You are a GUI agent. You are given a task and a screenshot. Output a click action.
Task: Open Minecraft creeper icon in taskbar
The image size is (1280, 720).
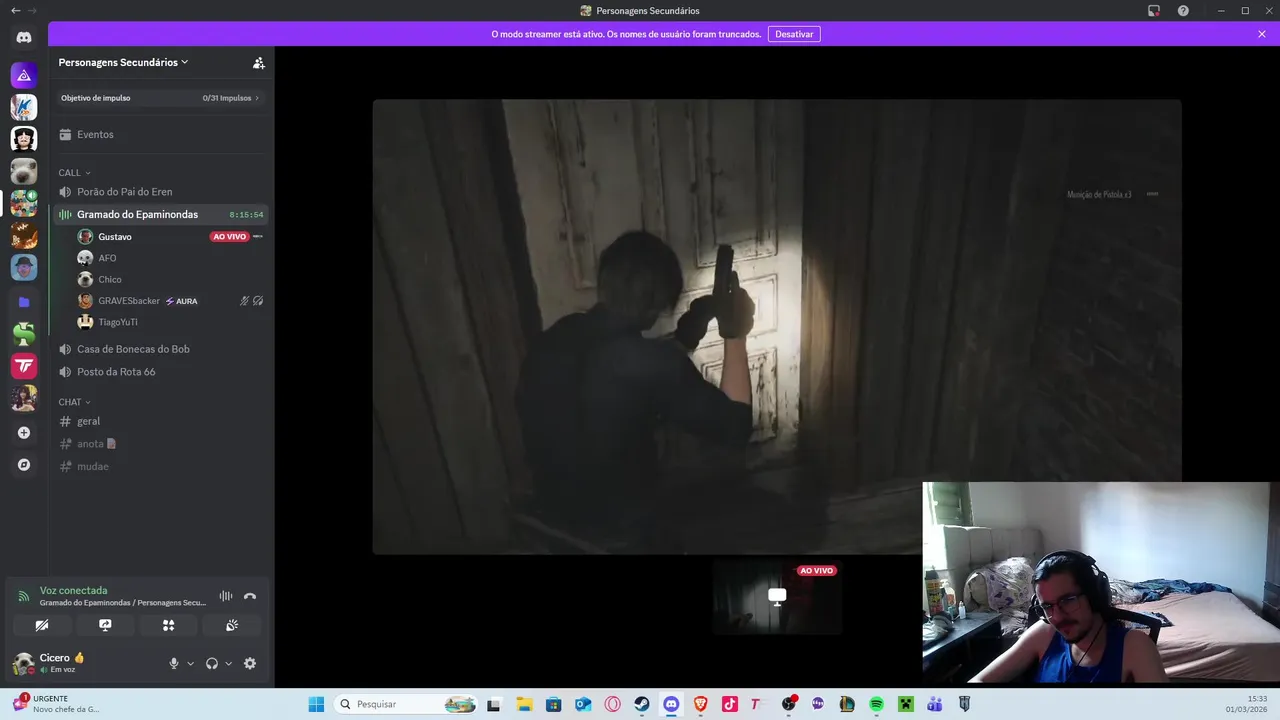click(x=906, y=704)
